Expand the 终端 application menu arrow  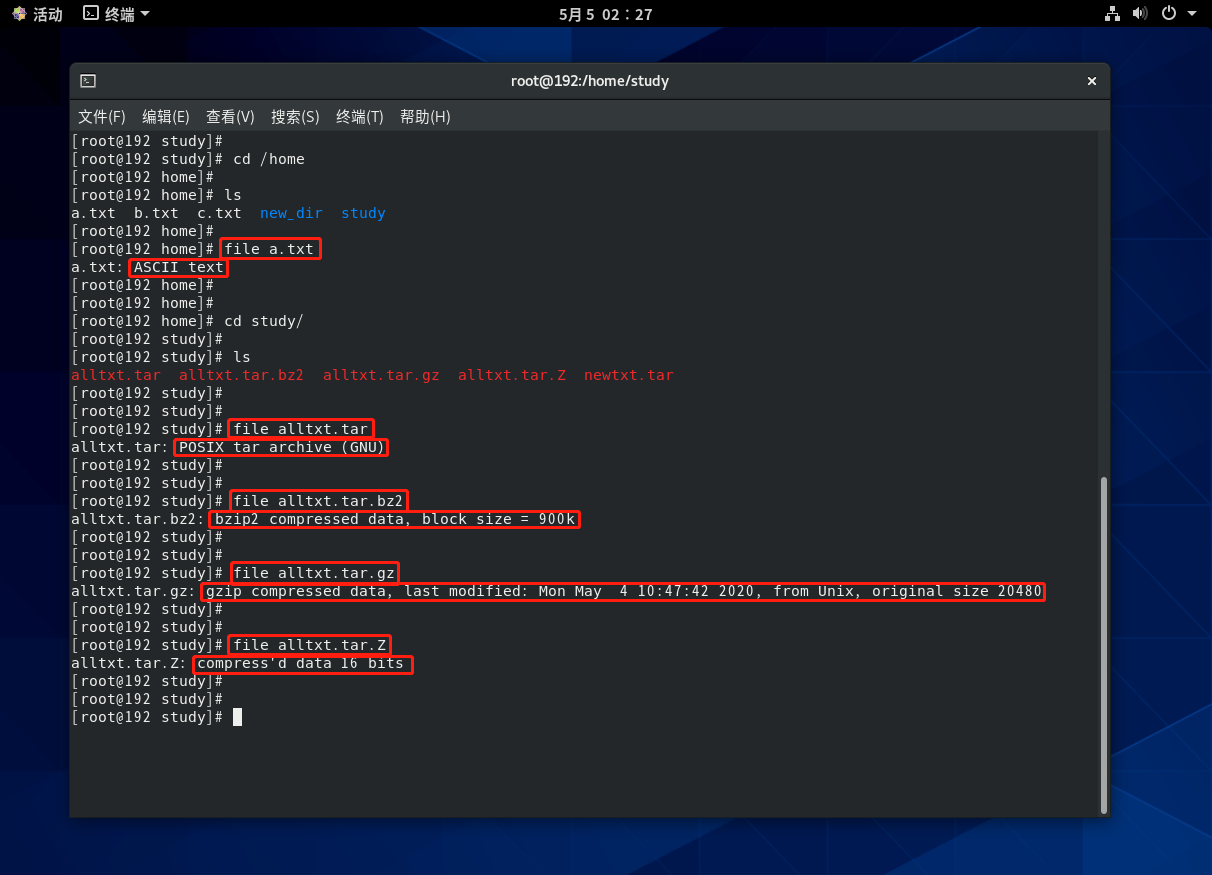145,14
